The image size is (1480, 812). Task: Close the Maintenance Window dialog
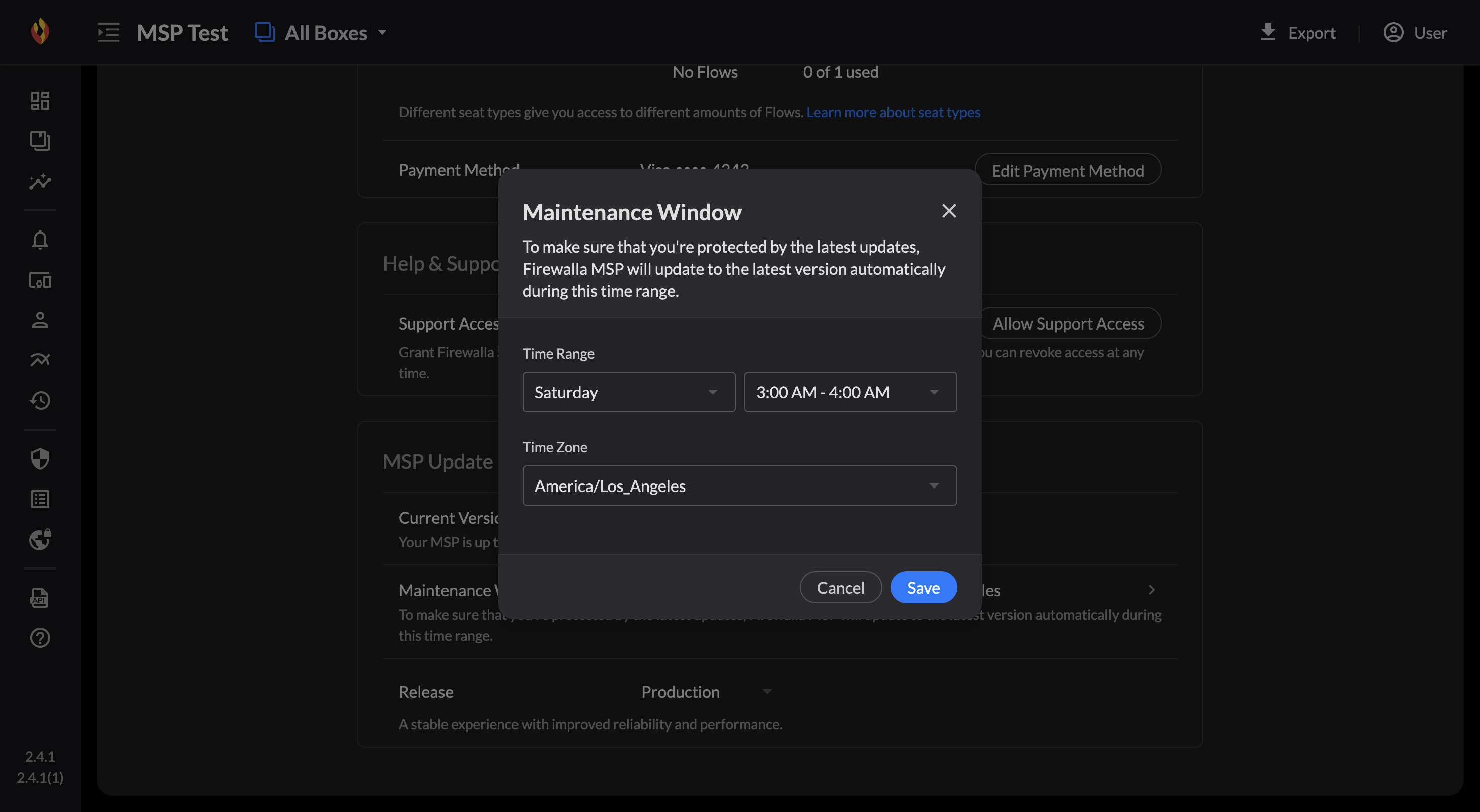pos(949,211)
